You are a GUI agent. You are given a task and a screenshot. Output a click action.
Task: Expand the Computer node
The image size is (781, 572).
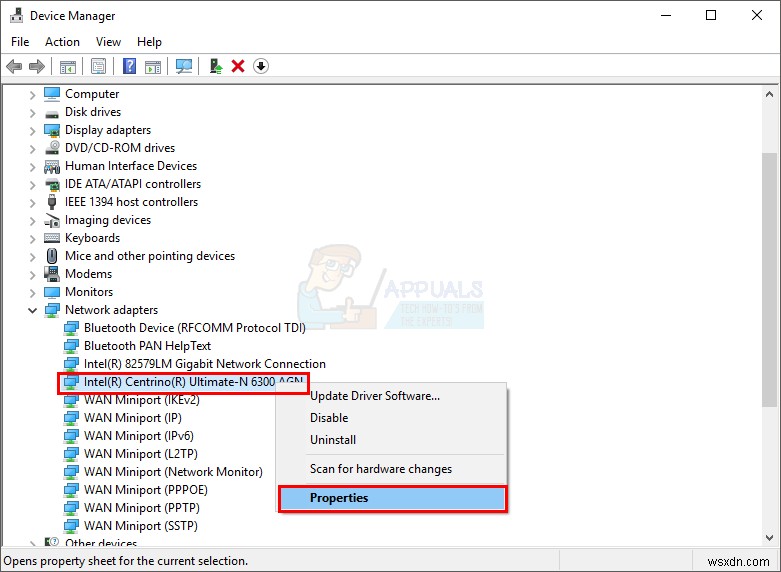[32, 94]
